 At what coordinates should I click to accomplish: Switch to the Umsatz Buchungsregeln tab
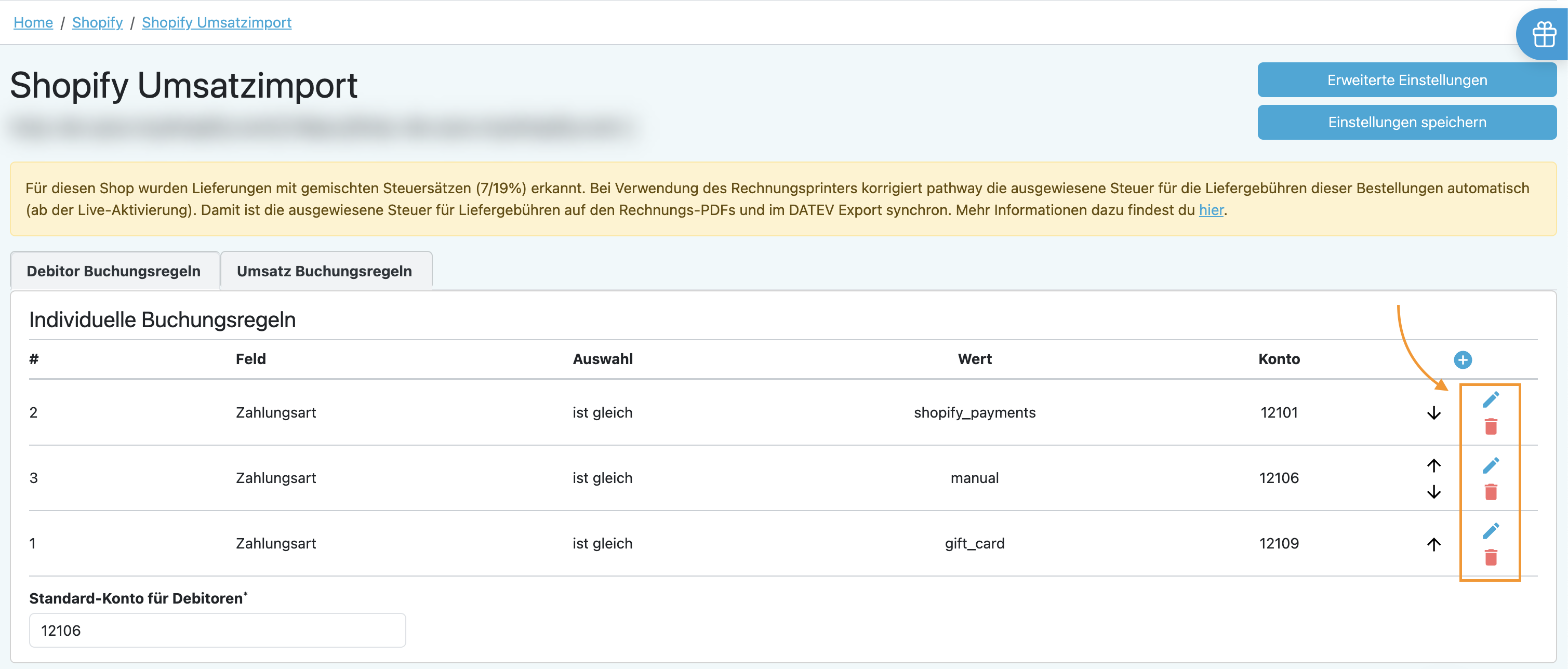325,271
